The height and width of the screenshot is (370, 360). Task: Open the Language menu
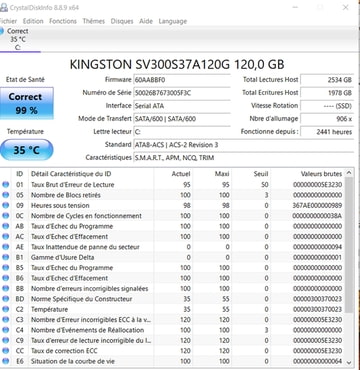tap(173, 21)
